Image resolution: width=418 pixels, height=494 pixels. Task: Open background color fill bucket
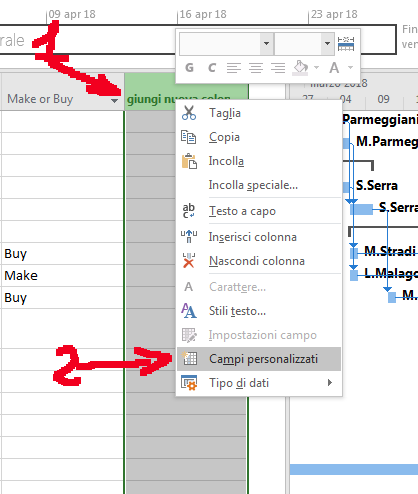tap(300, 68)
